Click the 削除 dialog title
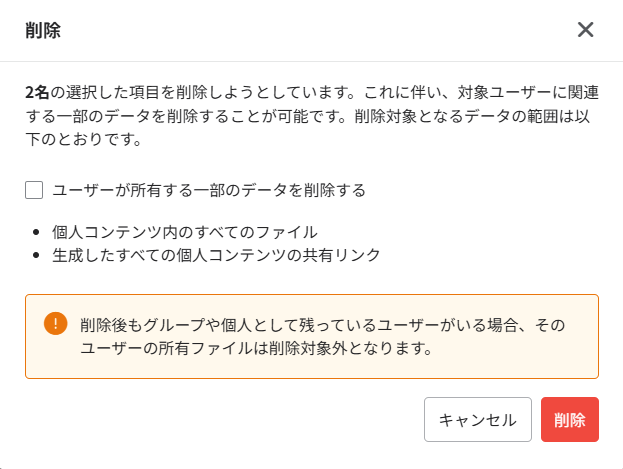This screenshot has height=469, width=623. (43, 31)
